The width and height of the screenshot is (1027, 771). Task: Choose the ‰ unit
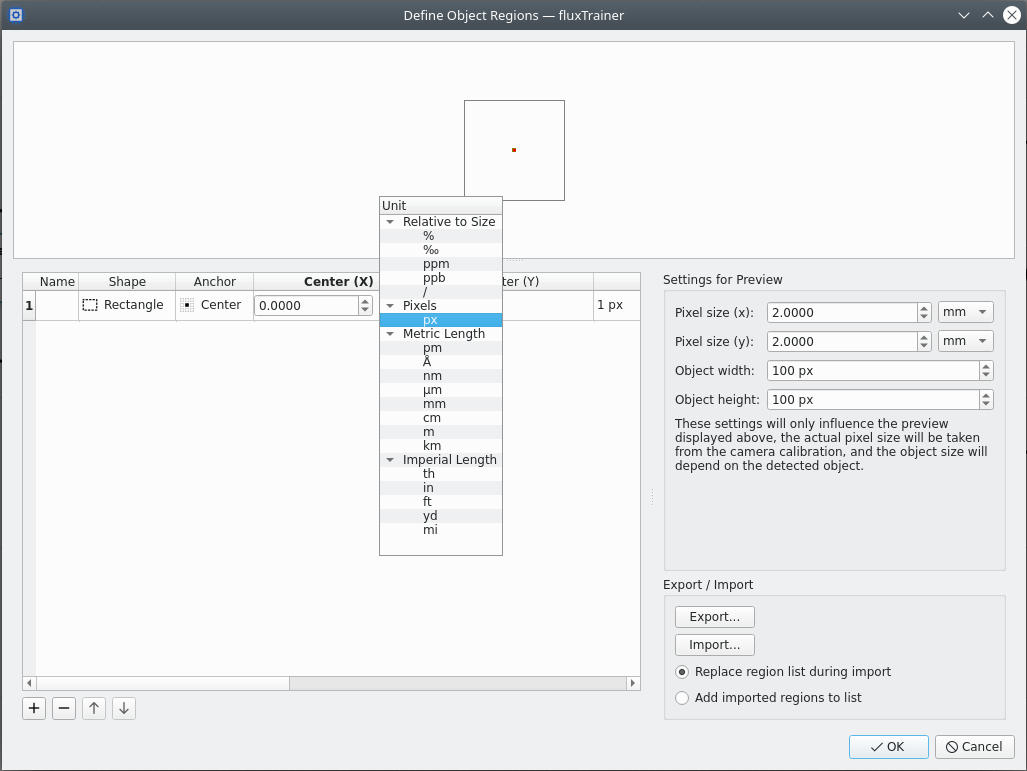(x=441, y=250)
